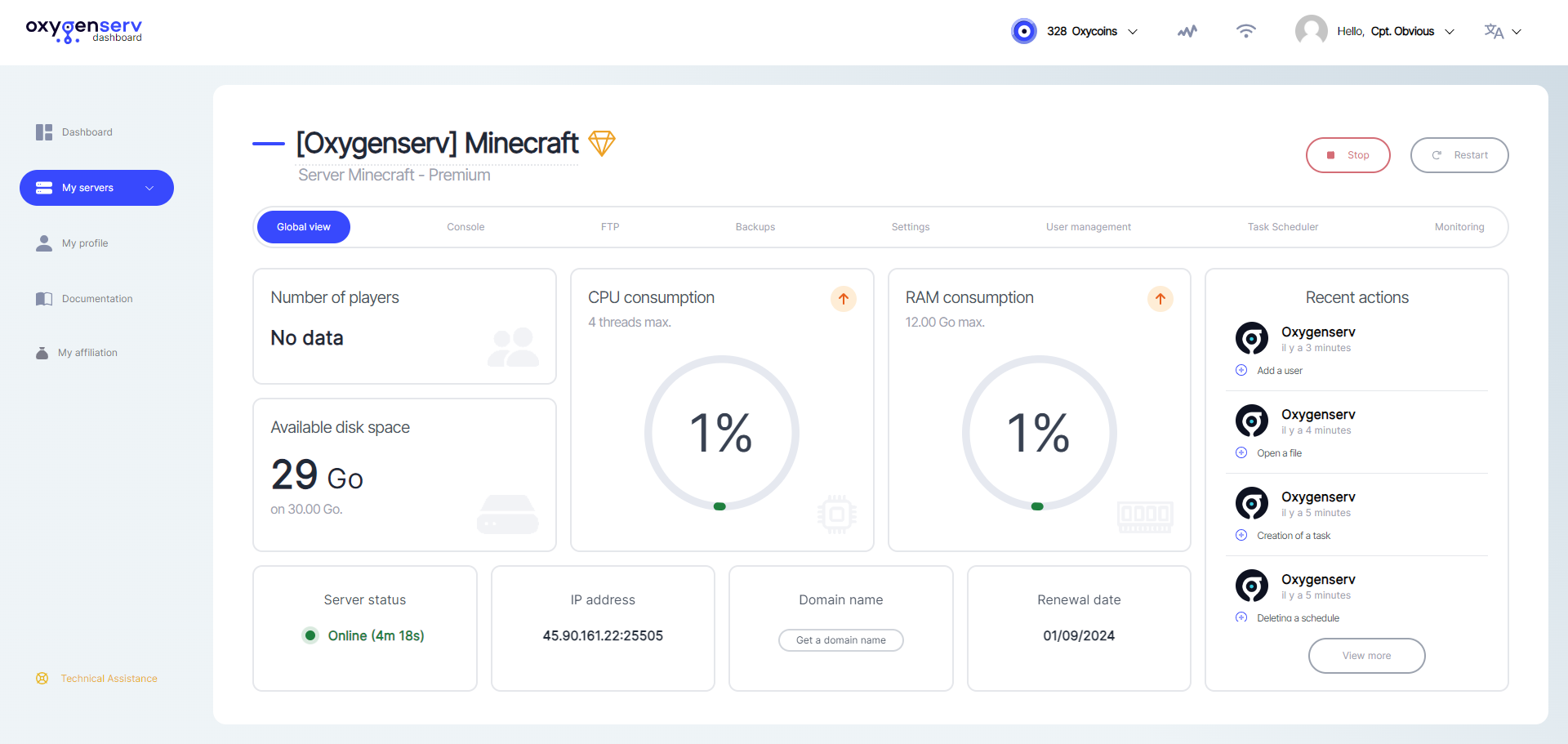1568x744 pixels.
Task: Click the Documentation book icon
Action: 44,299
